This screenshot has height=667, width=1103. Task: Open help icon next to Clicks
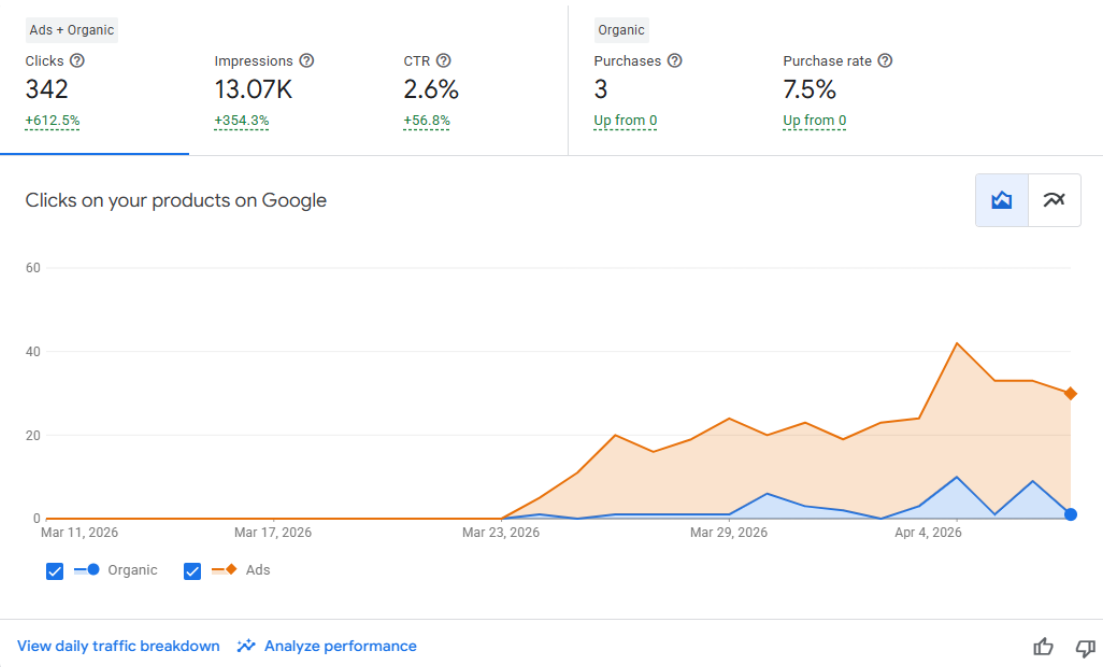coord(77,61)
